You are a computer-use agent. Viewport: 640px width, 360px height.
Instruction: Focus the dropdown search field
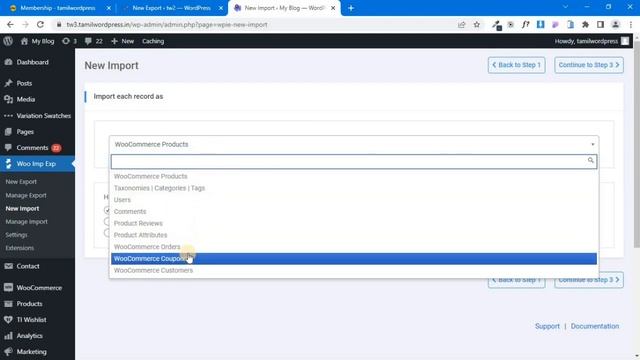pyautogui.click(x=354, y=161)
